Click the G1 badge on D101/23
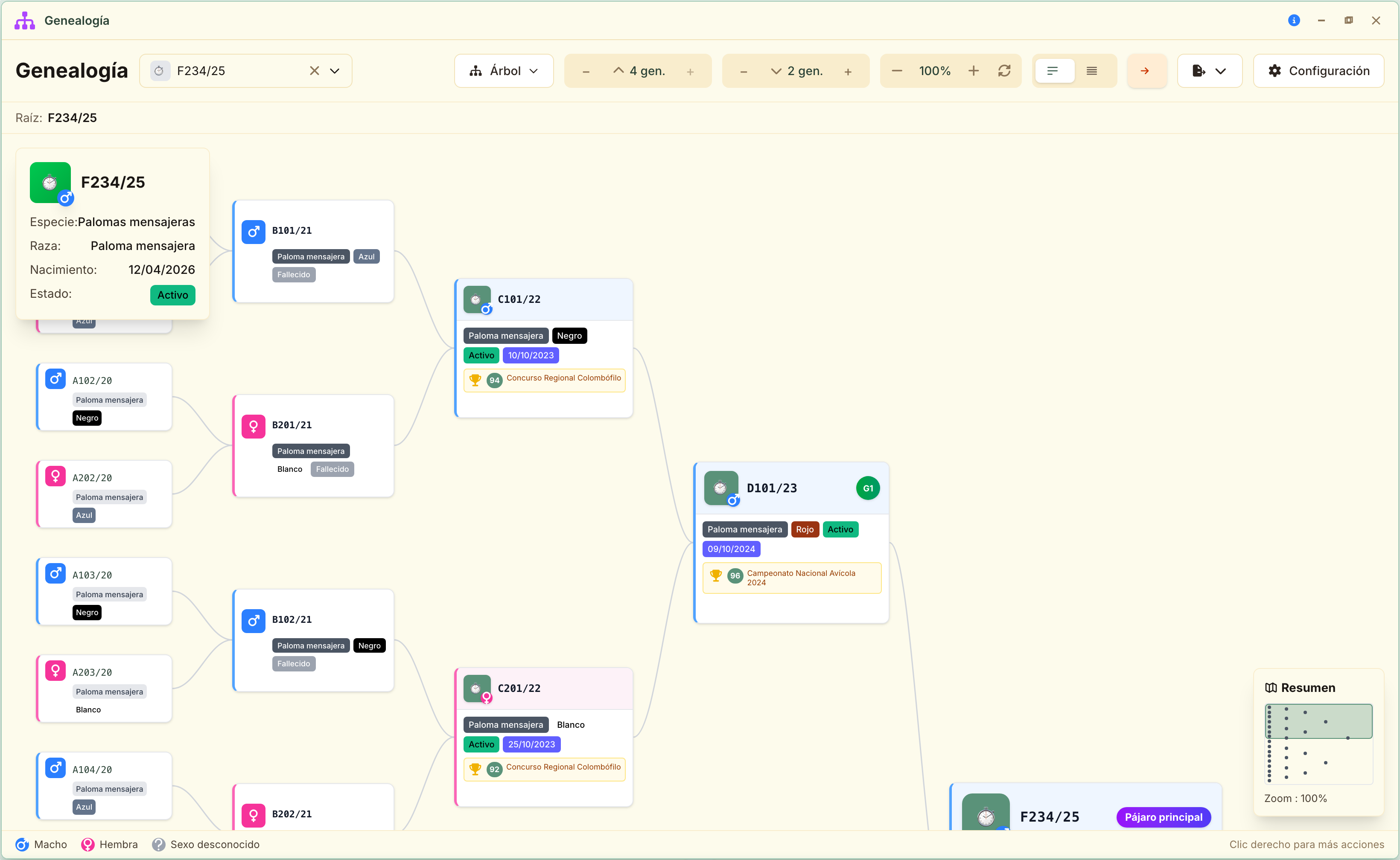1400x860 pixels. (x=867, y=488)
